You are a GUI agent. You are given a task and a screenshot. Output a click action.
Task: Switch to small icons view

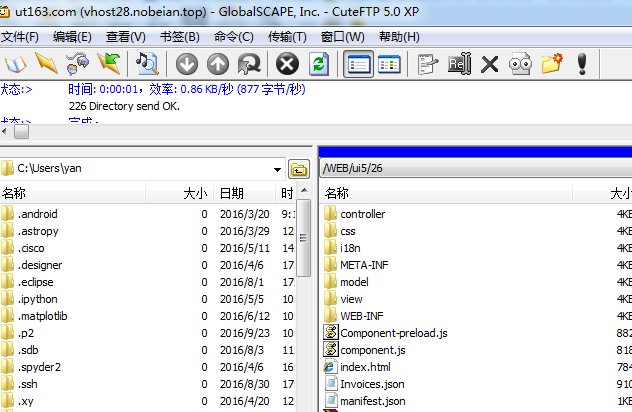point(389,64)
